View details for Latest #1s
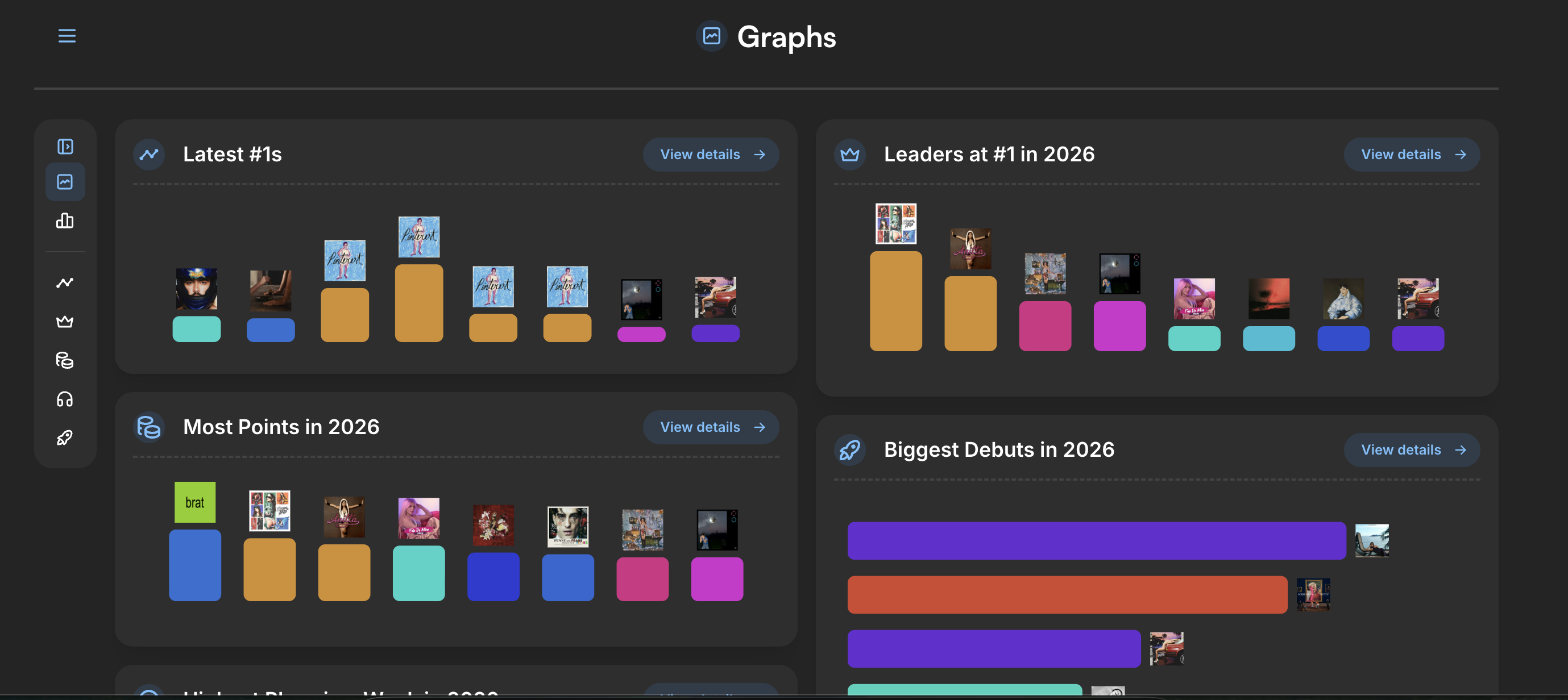The image size is (1568, 700). click(x=711, y=155)
